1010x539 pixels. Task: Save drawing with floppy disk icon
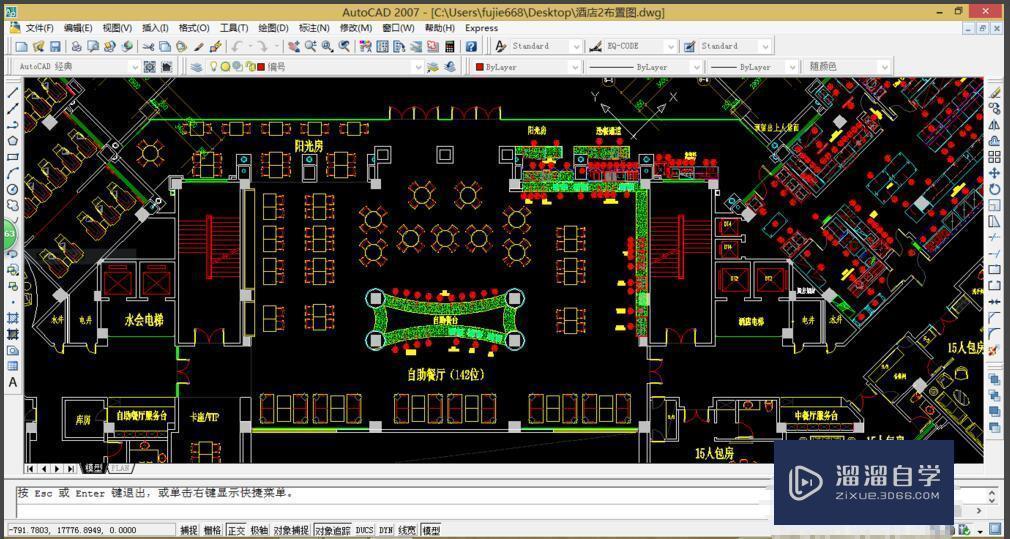(x=55, y=46)
